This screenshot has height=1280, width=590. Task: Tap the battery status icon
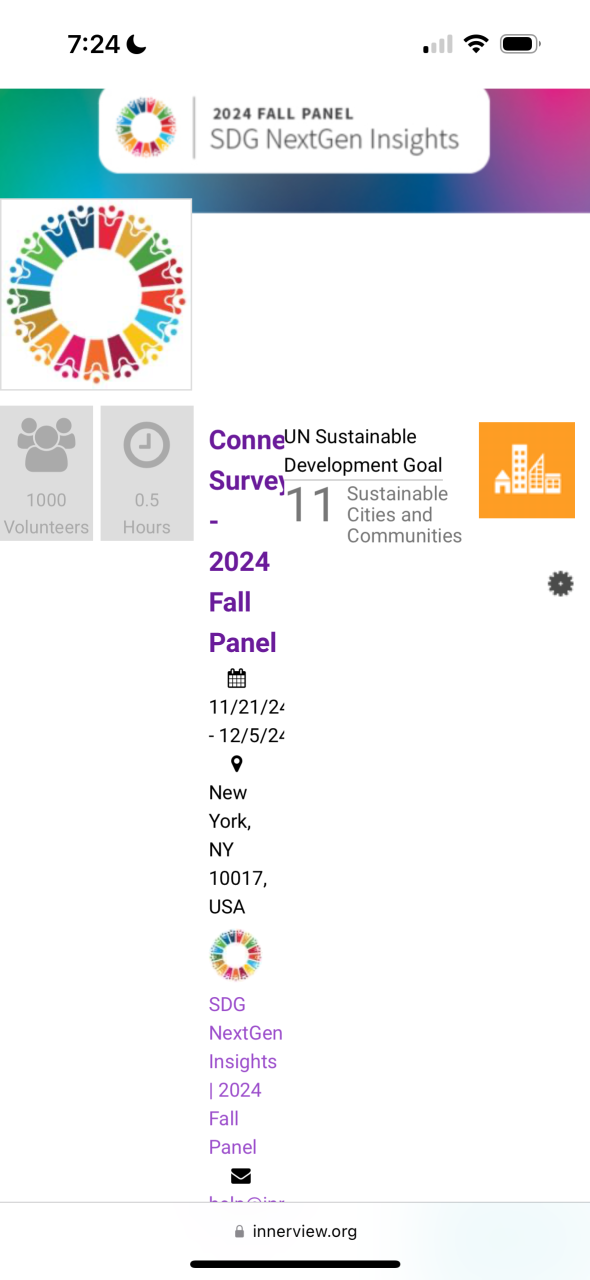521,44
